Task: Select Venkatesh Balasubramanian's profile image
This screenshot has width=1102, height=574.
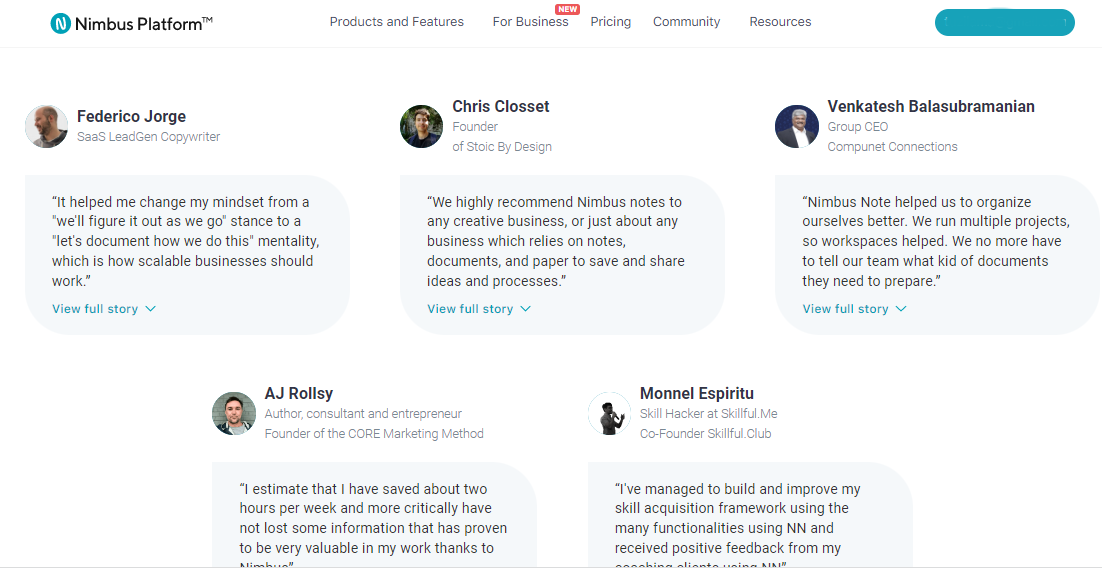Action: click(x=796, y=126)
